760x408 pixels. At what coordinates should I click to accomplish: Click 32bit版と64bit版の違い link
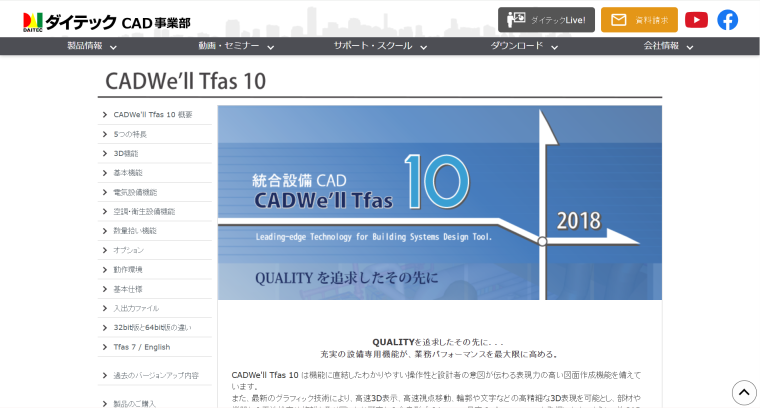(x=152, y=328)
